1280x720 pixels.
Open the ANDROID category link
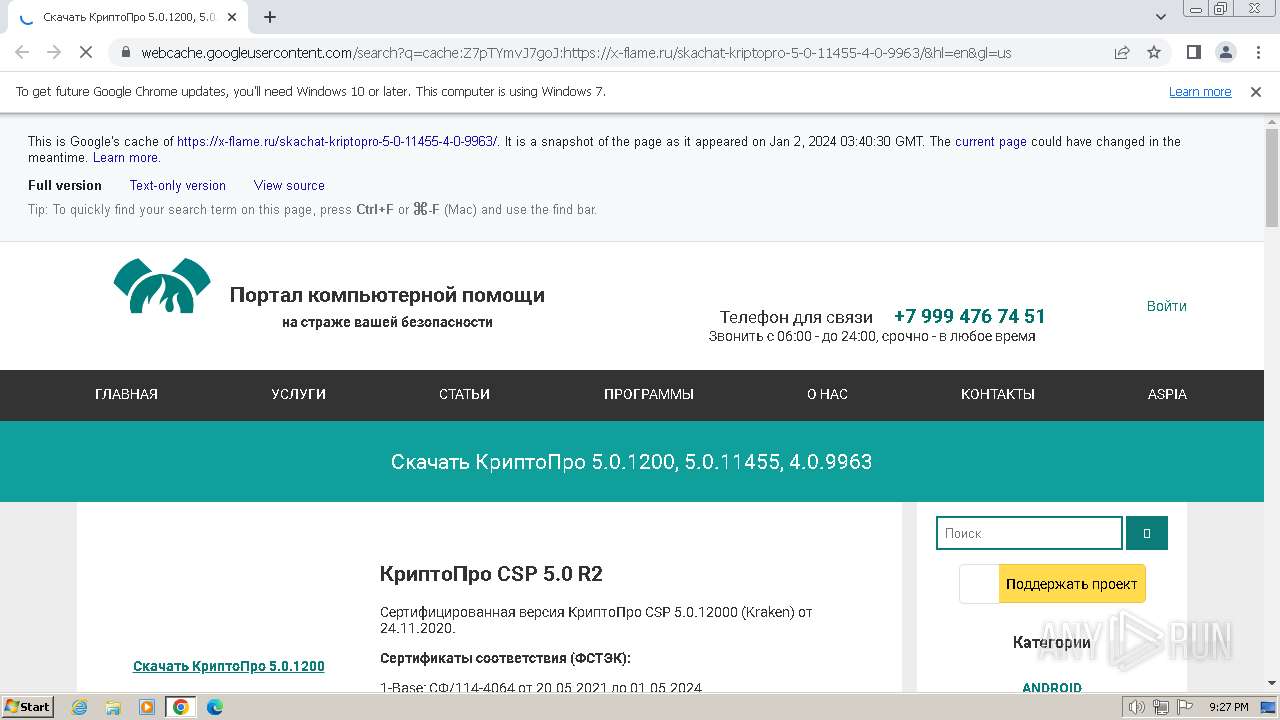pos(1052,687)
